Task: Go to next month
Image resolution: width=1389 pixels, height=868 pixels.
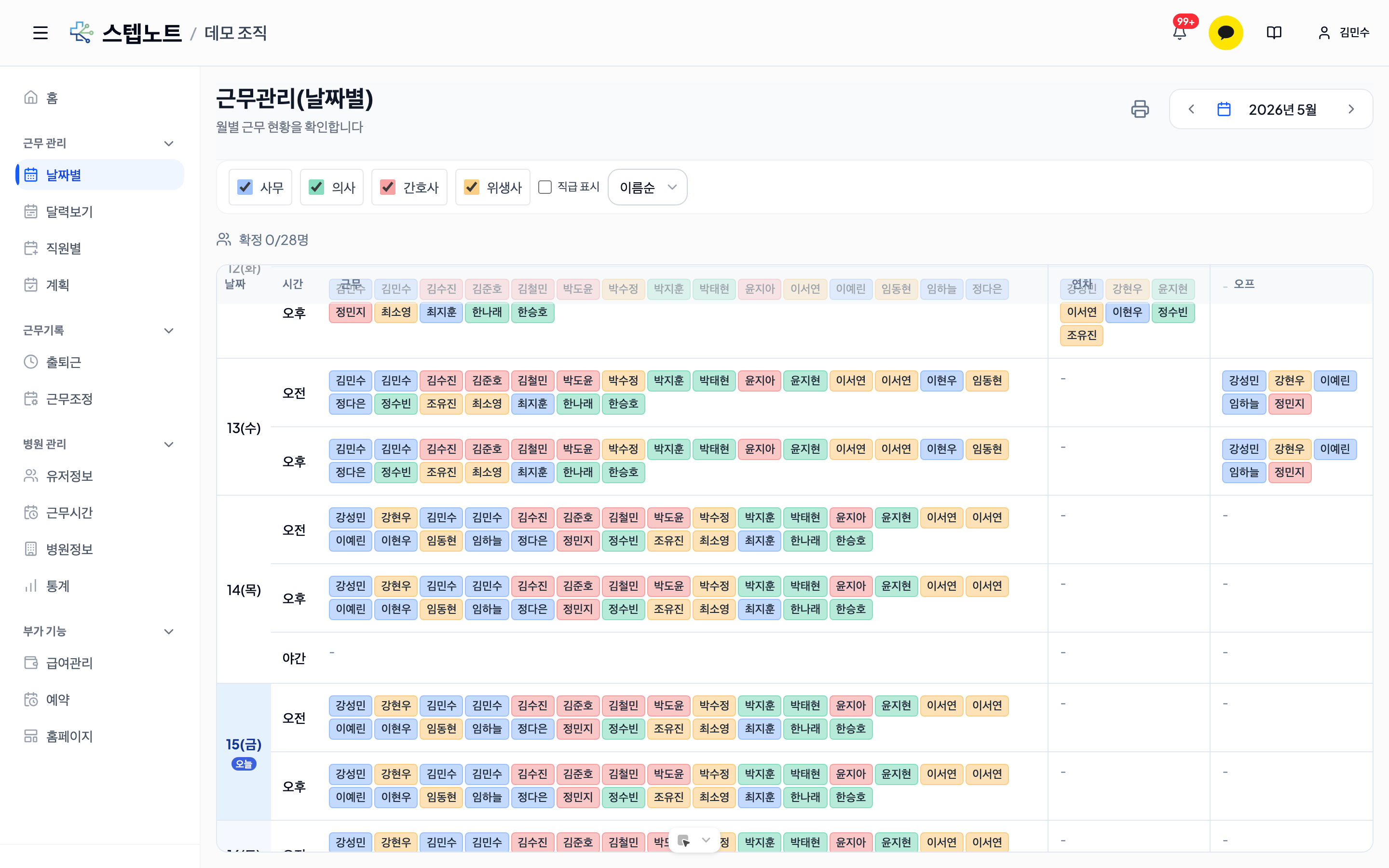Action: pos(1351,109)
